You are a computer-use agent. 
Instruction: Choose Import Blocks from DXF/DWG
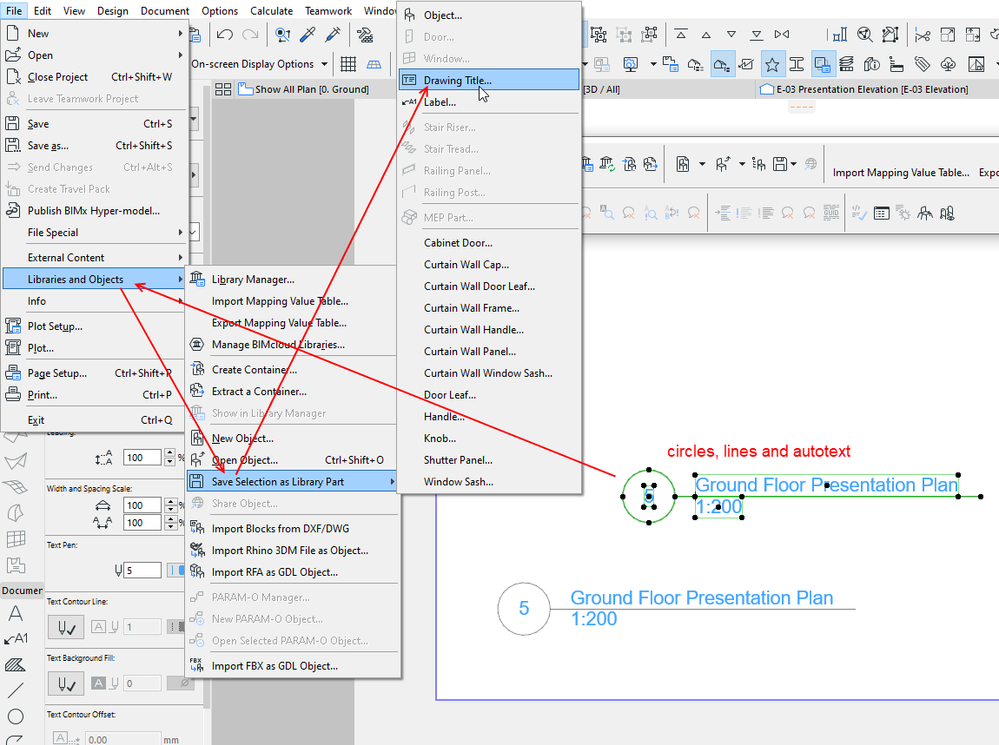(x=292, y=528)
